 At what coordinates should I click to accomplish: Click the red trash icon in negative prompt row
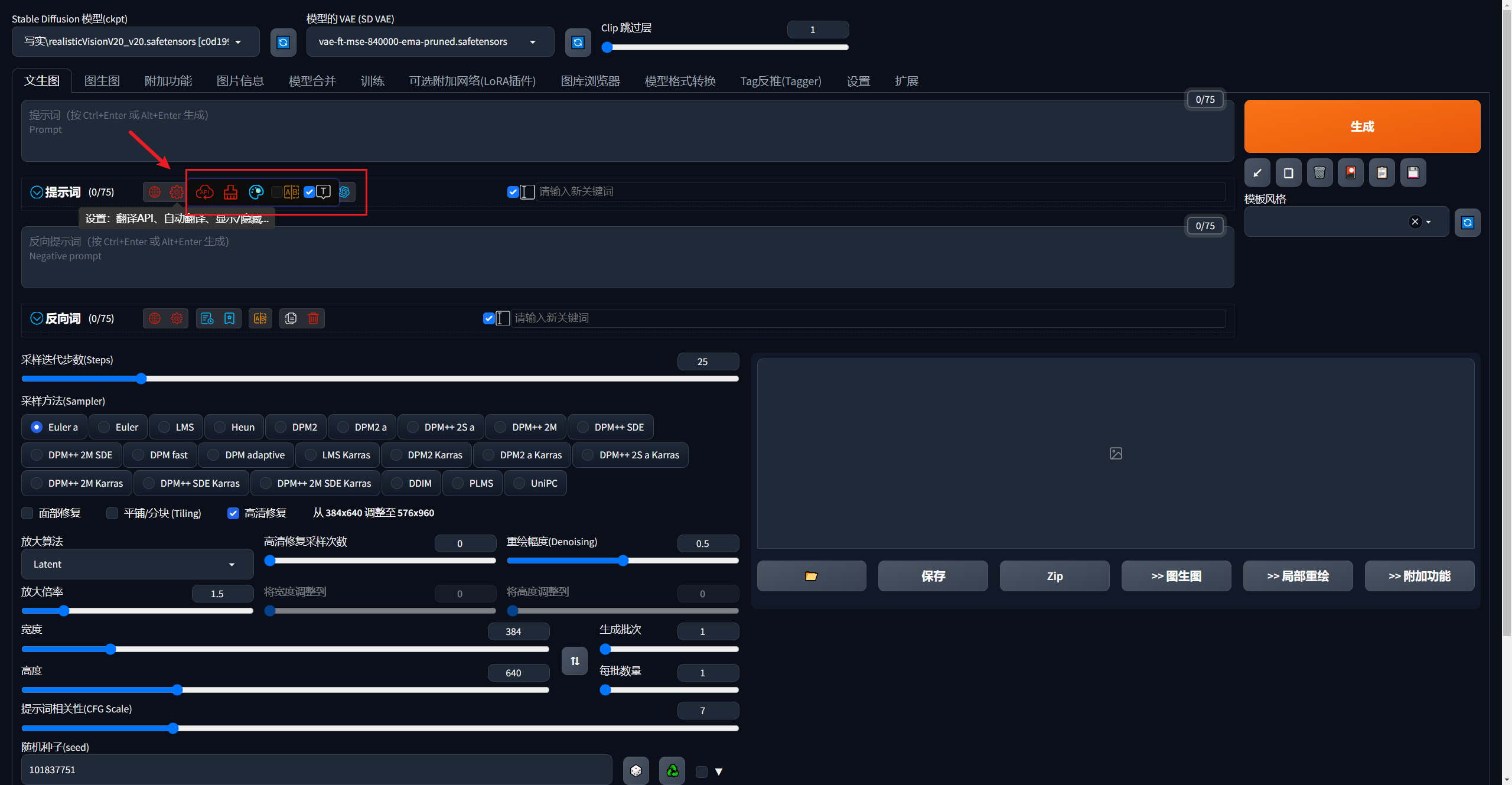coord(313,318)
